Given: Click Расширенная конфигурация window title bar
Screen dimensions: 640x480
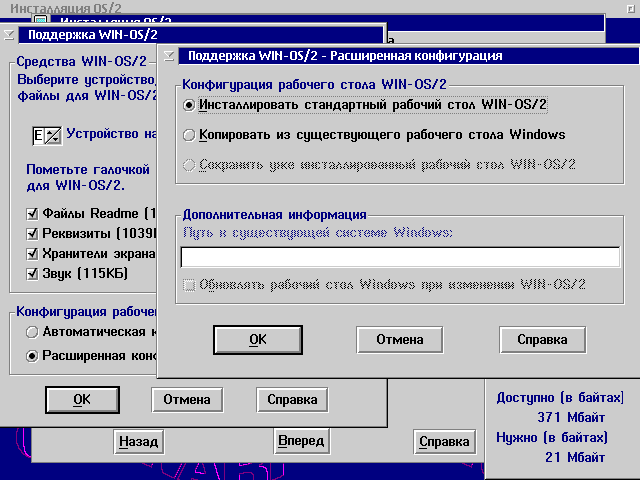Looking at the screenshot, I should pos(408,56).
